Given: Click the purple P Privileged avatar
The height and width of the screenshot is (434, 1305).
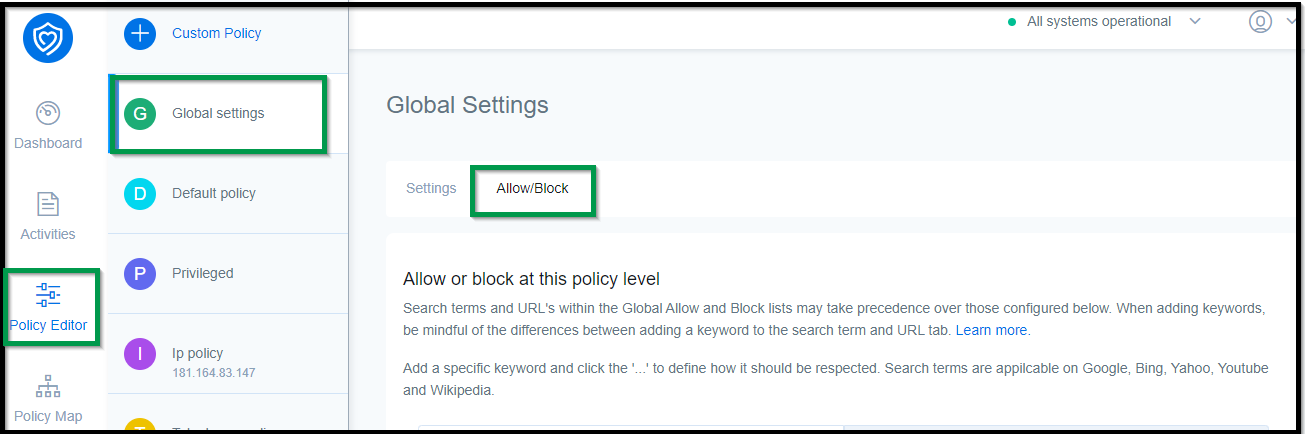Looking at the screenshot, I should (140, 273).
